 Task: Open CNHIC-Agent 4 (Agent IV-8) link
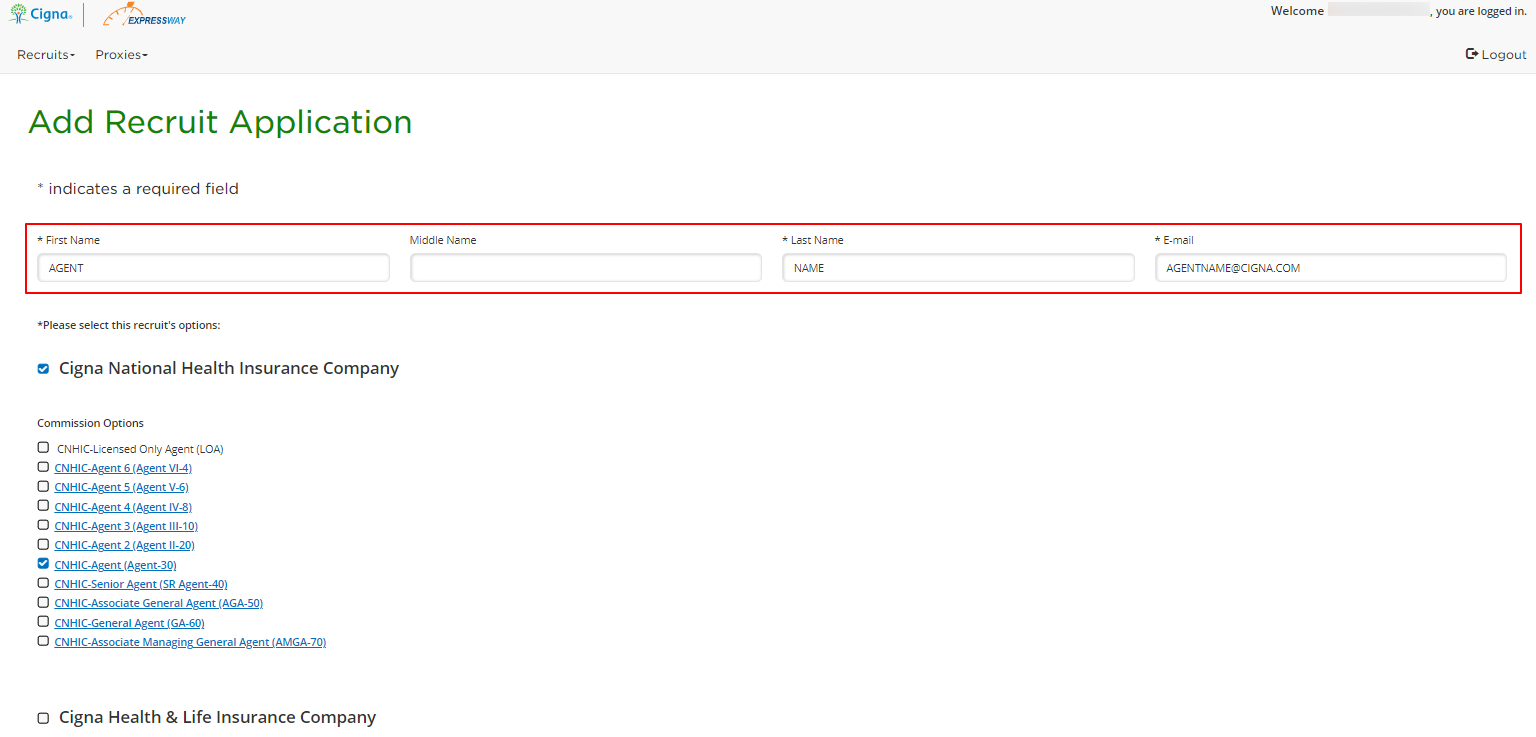123,507
